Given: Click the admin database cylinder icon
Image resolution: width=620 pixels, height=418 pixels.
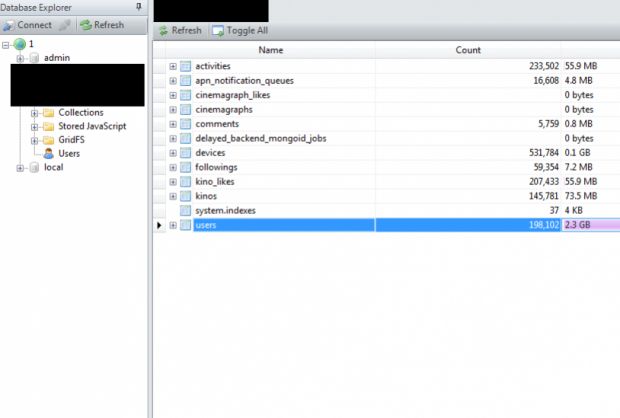Looking at the screenshot, I should tap(34, 58).
